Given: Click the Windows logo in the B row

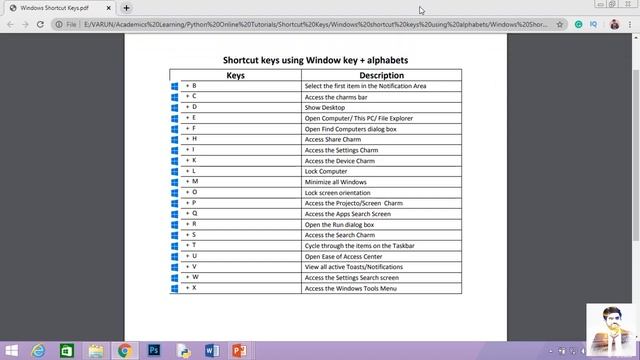Looking at the screenshot, I should 175,87.
